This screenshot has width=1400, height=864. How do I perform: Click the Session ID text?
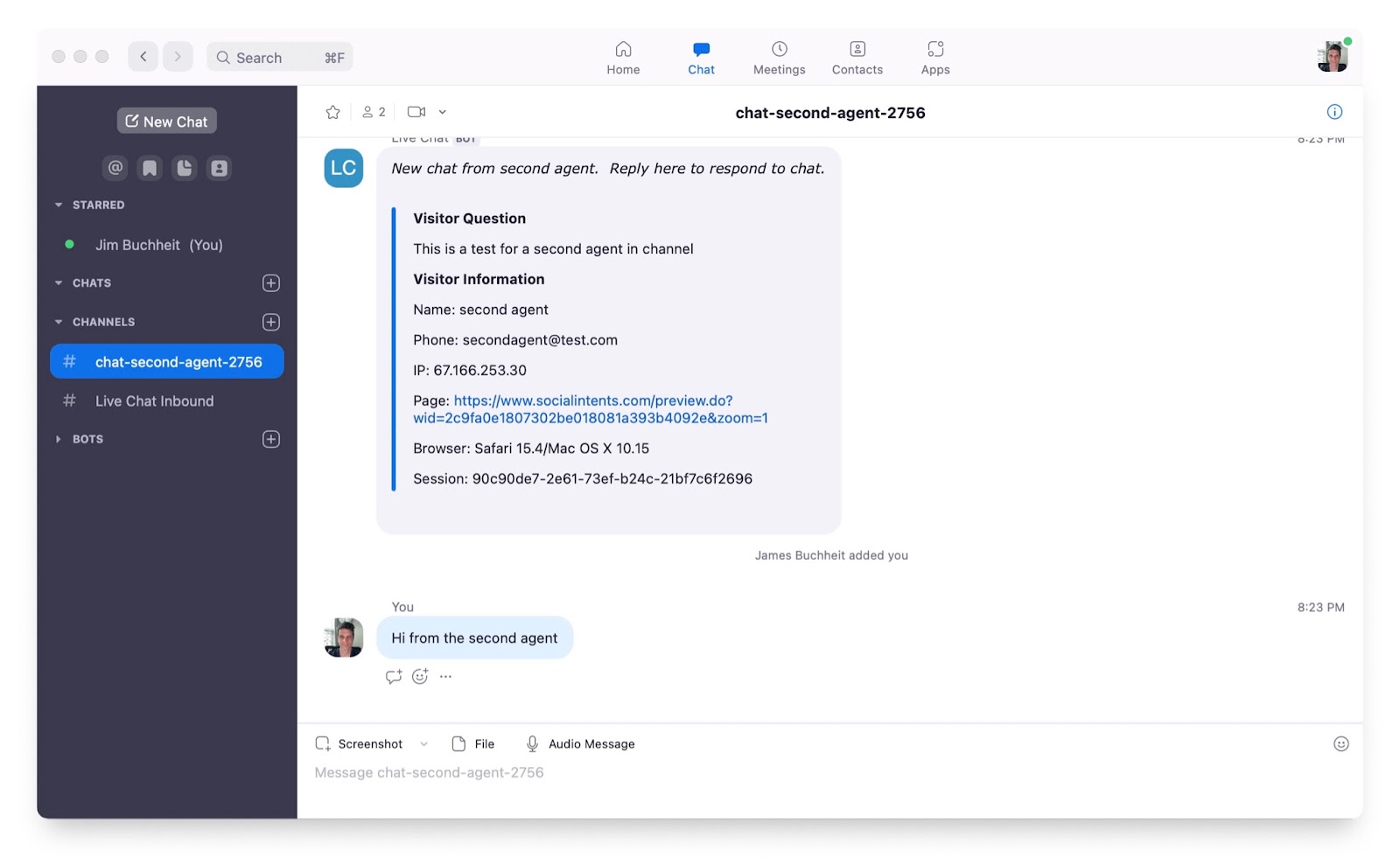tap(583, 479)
